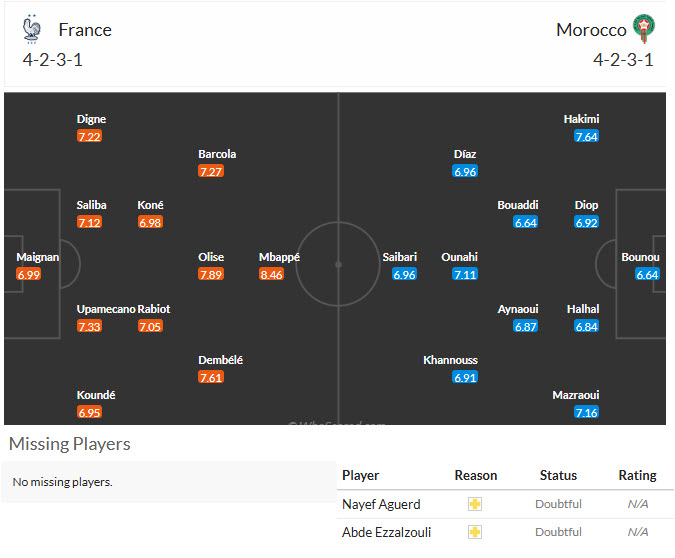The image size is (675, 558).
Task: Select player Dembélé on the pitch
Action: 220,360
